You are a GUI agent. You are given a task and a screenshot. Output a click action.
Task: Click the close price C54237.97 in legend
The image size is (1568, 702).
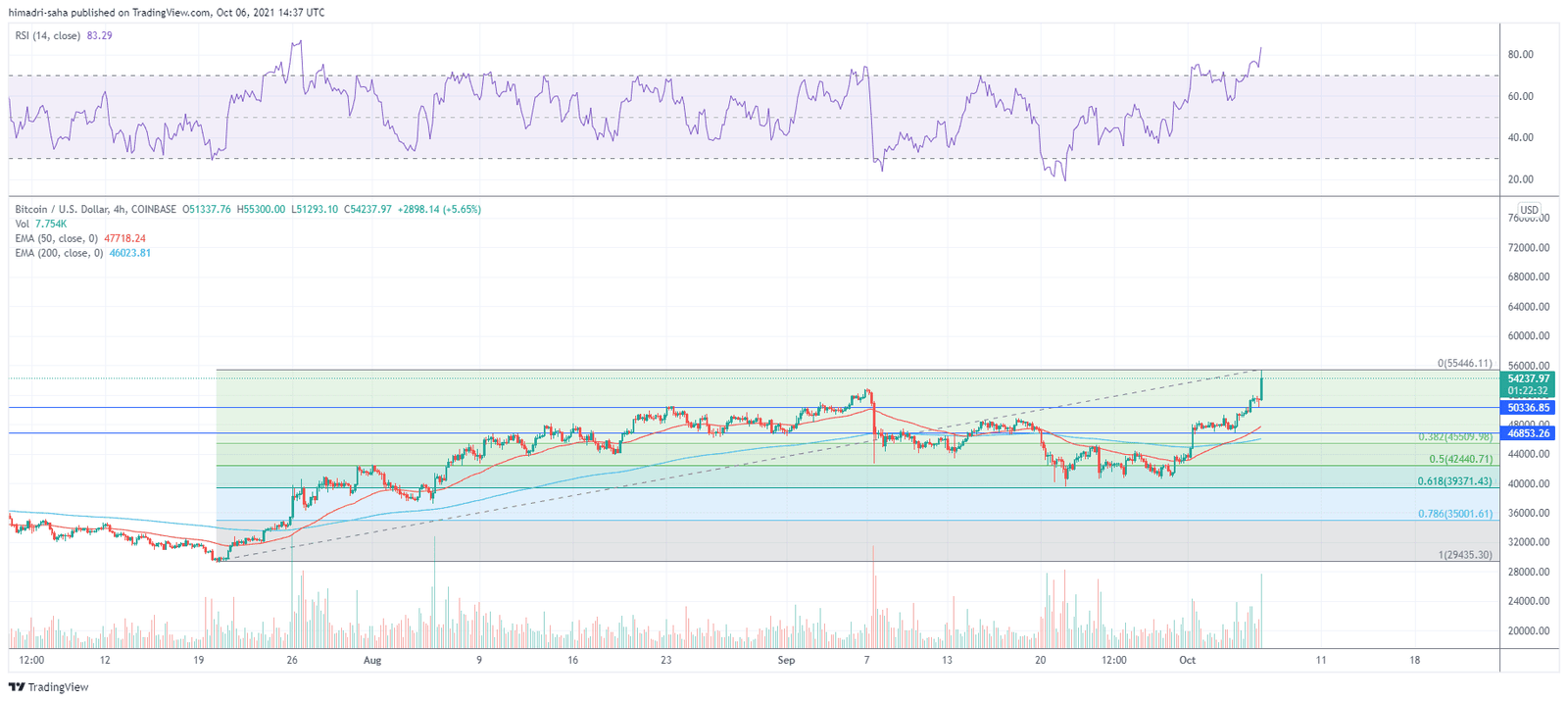367,209
